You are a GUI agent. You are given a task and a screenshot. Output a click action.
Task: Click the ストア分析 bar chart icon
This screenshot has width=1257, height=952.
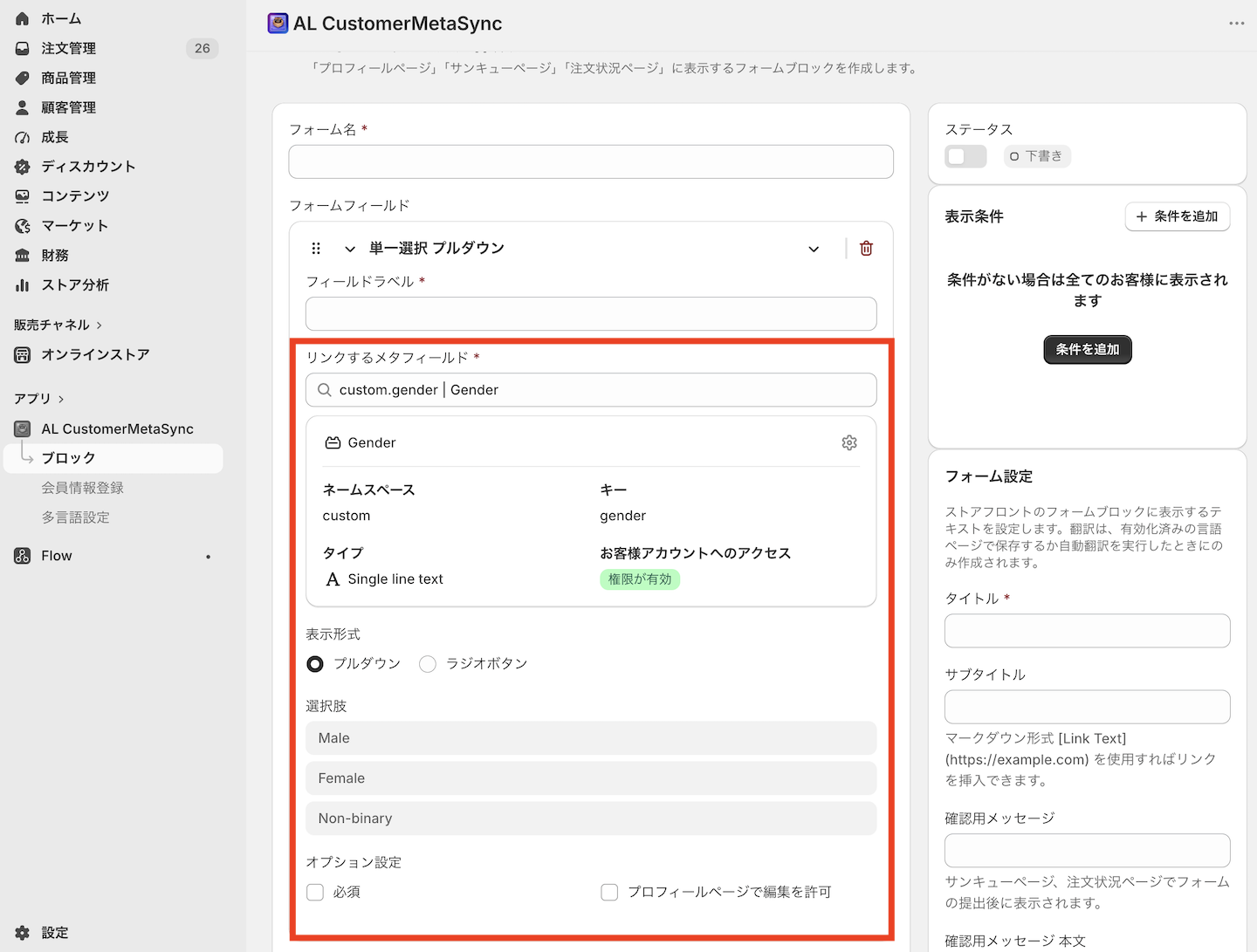tap(23, 285)
